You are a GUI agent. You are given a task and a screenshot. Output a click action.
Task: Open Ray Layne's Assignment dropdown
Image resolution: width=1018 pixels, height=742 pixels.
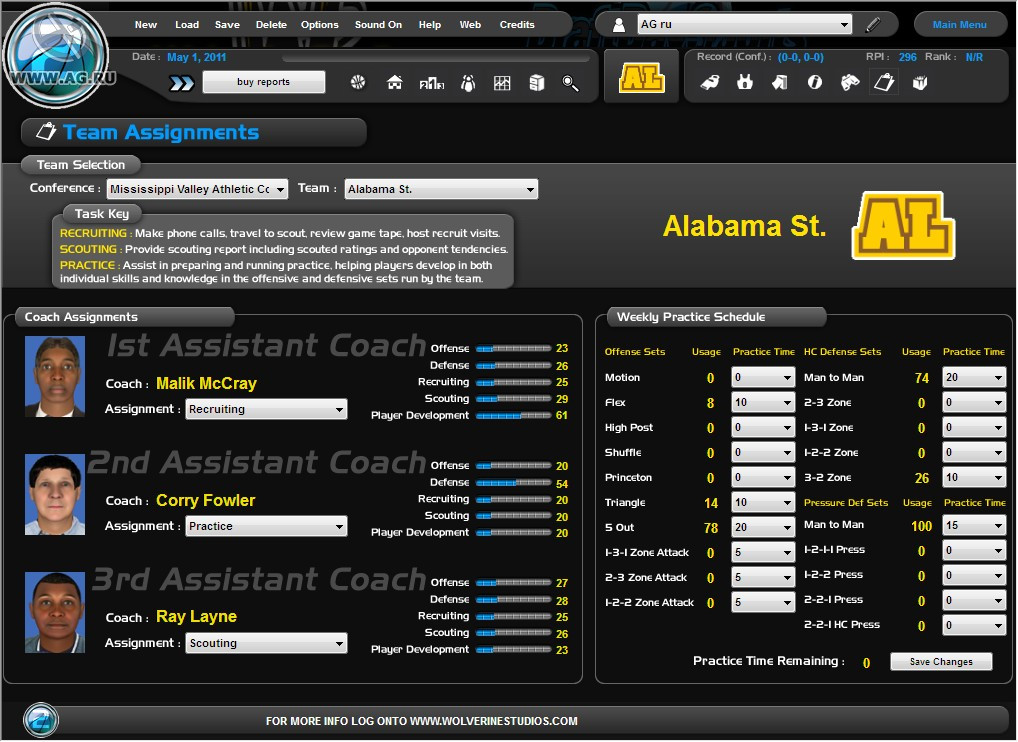pos(266,643)
